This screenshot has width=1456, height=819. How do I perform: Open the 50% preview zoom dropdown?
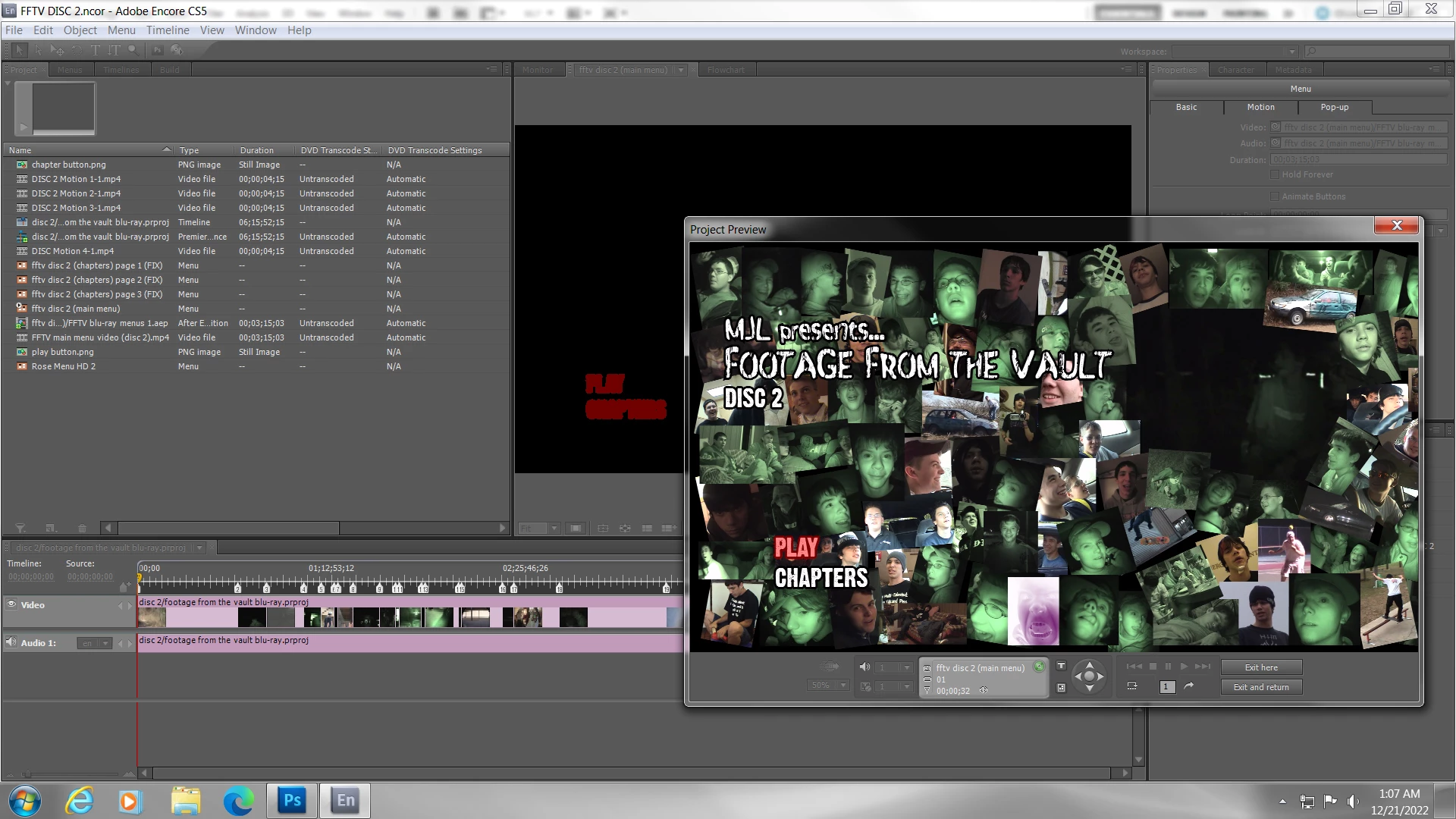tap(843, 686)
